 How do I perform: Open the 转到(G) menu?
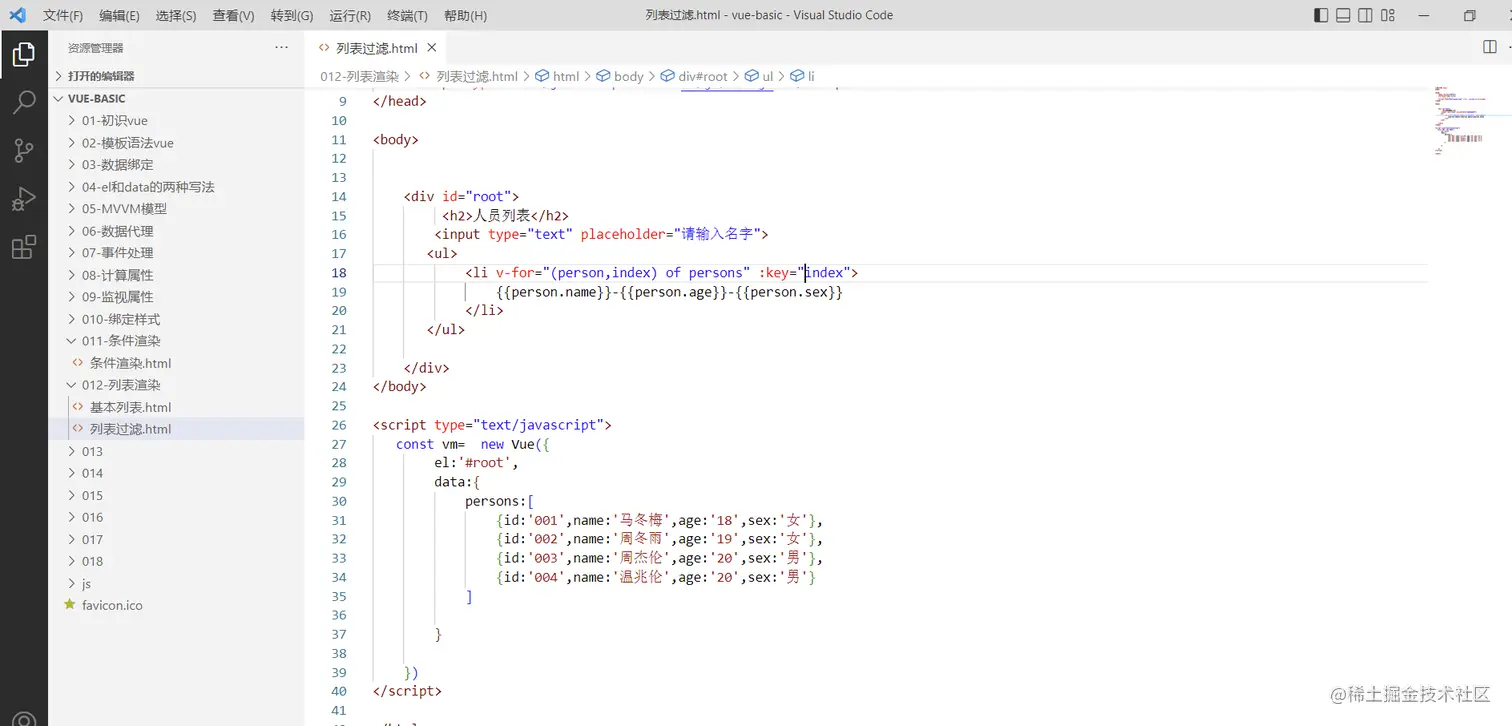(x=292, y=16)
